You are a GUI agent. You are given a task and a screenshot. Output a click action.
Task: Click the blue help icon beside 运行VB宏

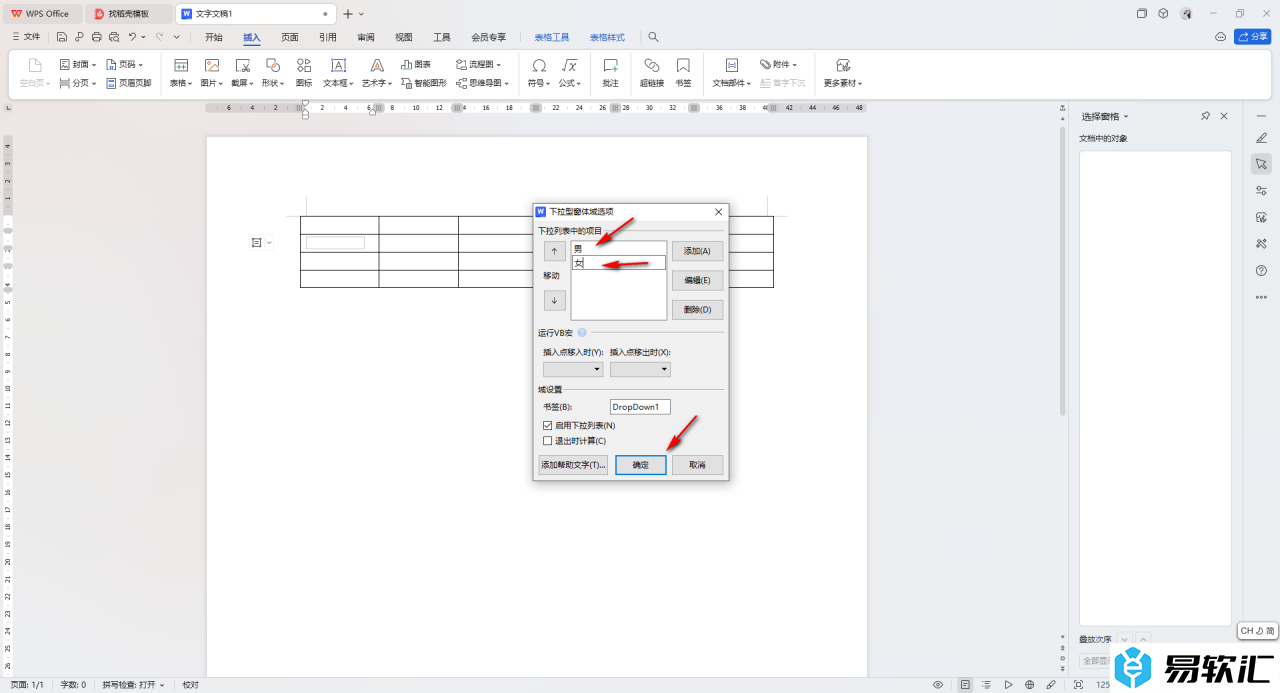582,332
